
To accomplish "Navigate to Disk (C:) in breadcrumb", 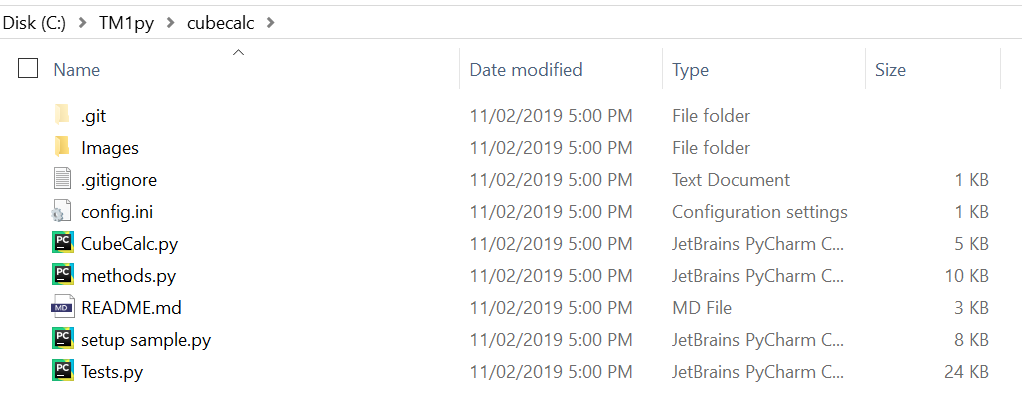I will pos(34,23).
